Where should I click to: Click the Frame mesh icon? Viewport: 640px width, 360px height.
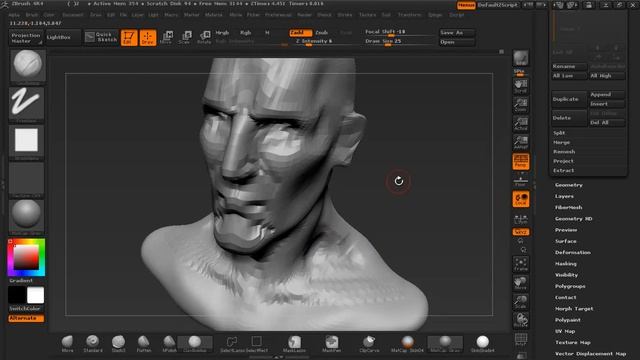[x=521, y=264]
